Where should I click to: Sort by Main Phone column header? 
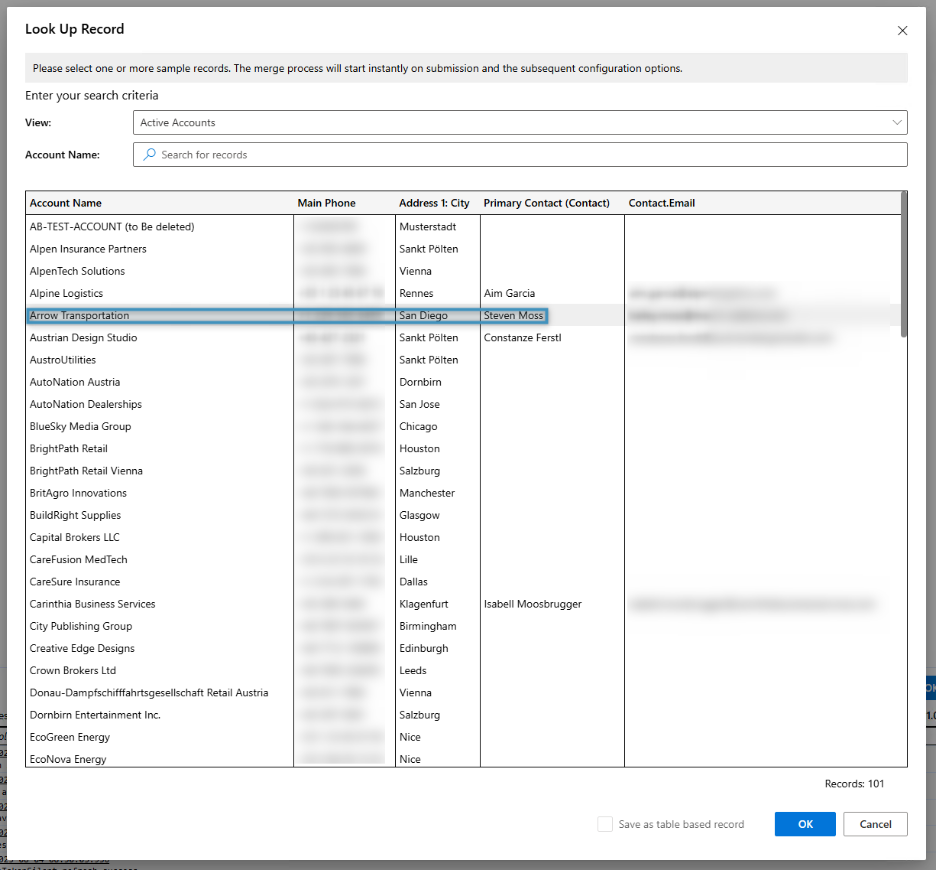[326, 203]
